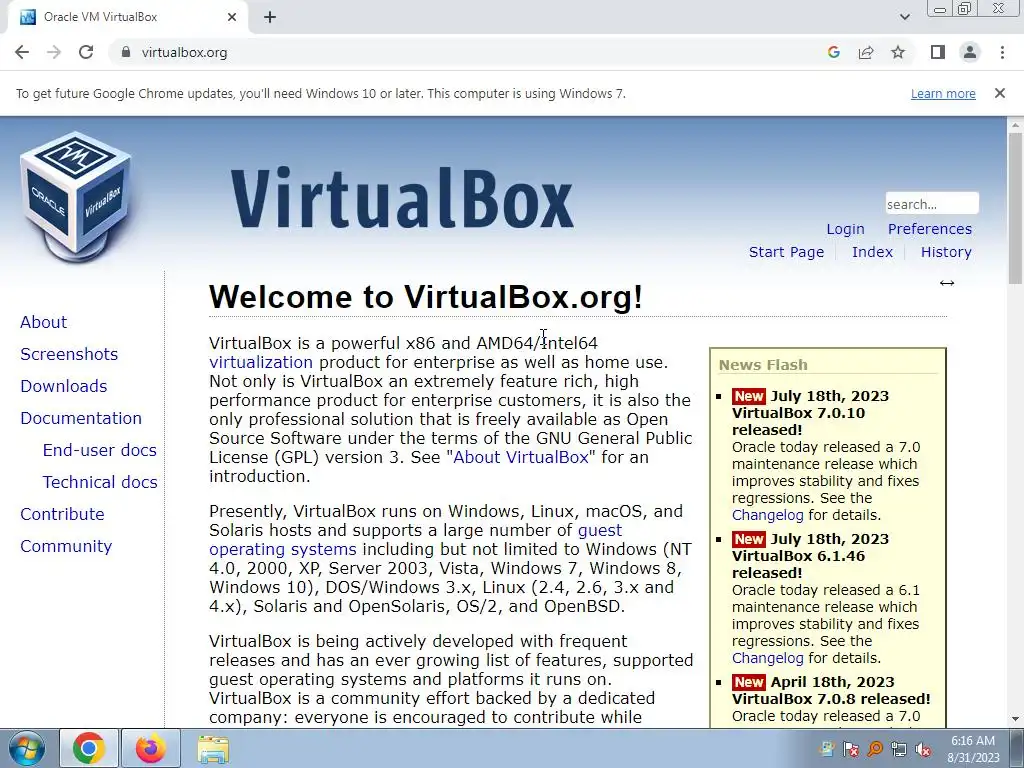The height and width of the screenshot is (768, 1024).
Task: Open the Index link
Action: pyautogui.click(x=872, y=252)
